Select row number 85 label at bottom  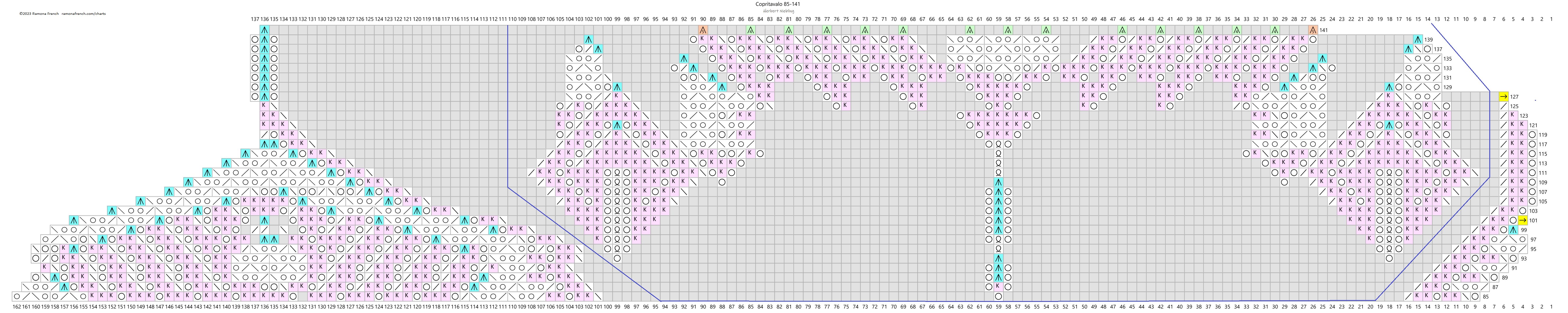click(x=1486, y=297)
